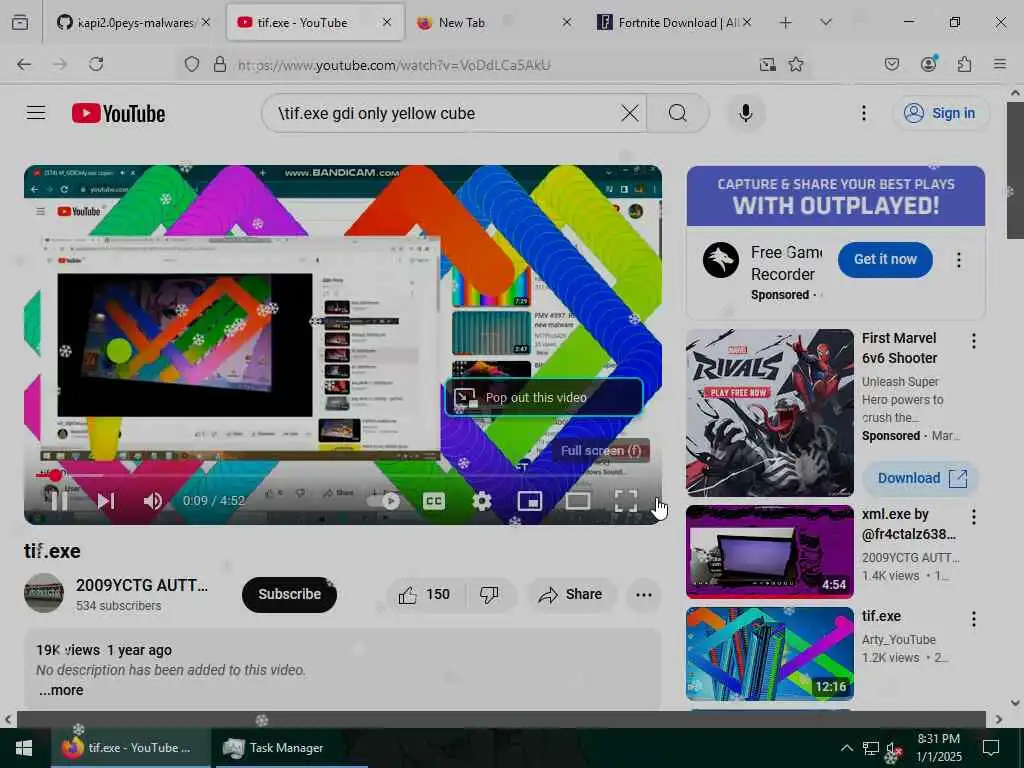Screen dimensions: 1024x768
Task: Click Download on the Marvel Rivals ad
Action: point(921,478)
